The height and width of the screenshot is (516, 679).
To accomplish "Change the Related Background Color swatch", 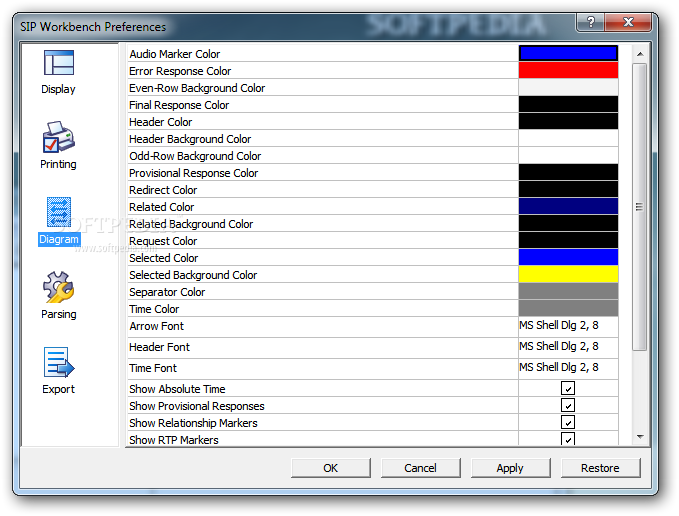I will click(568, 223).
